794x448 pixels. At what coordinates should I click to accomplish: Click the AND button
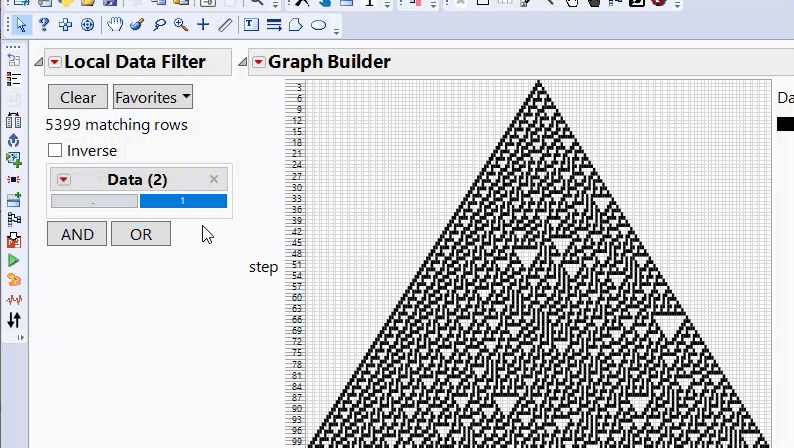coord(77,234)
